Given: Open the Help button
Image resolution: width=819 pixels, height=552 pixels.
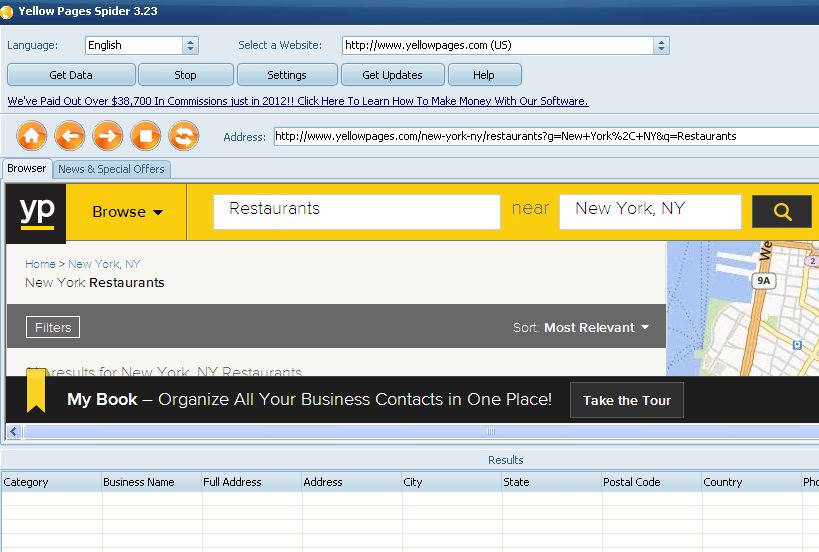Looking at the screenshot, I should [484, 75].
